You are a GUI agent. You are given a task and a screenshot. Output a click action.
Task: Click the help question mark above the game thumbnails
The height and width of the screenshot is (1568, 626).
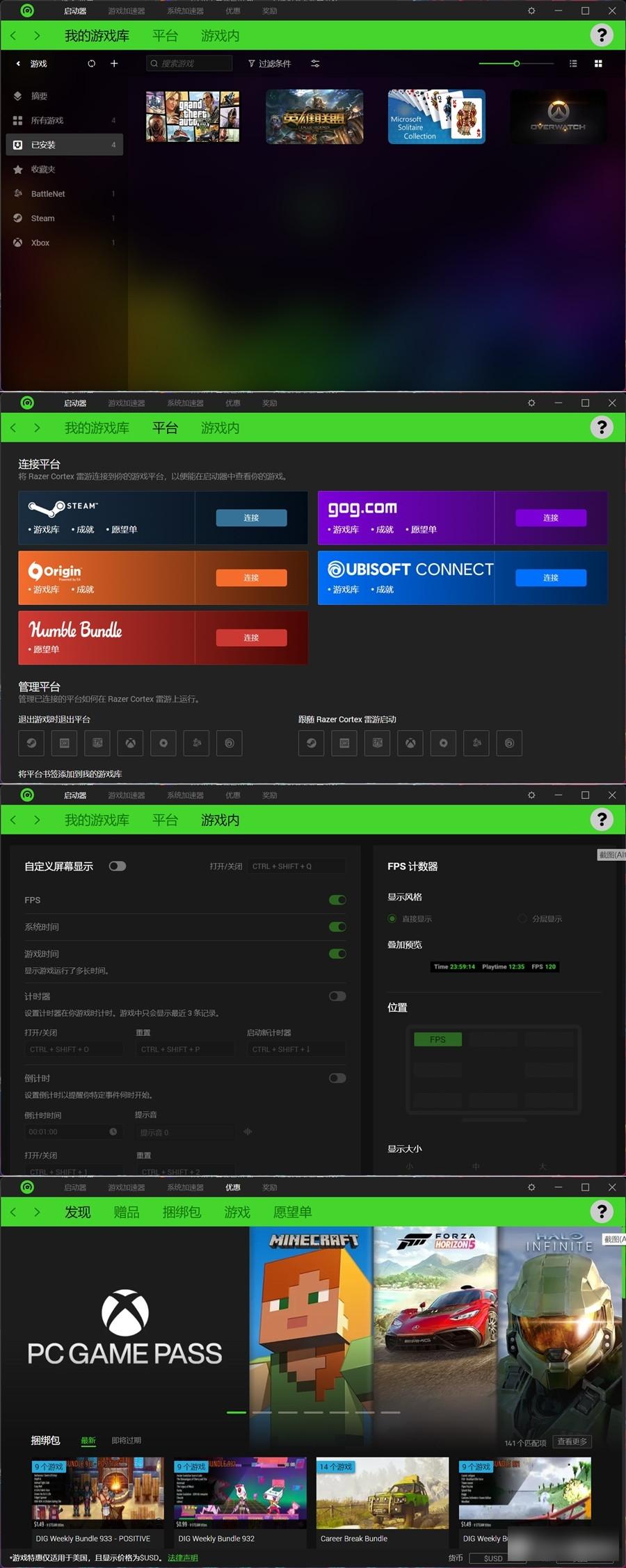pos(602,35)
